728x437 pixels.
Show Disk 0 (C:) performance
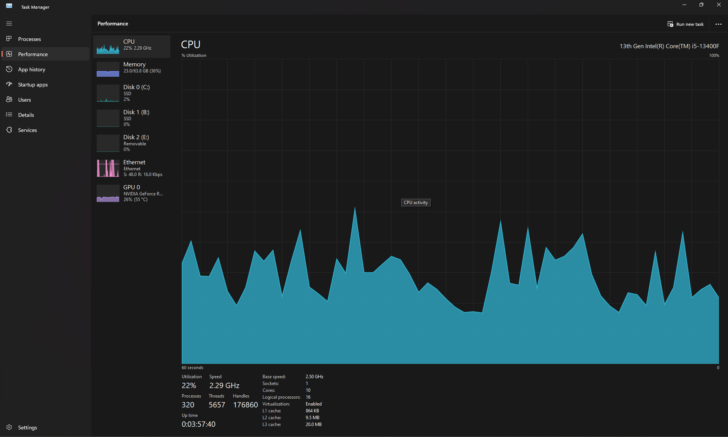132,93
